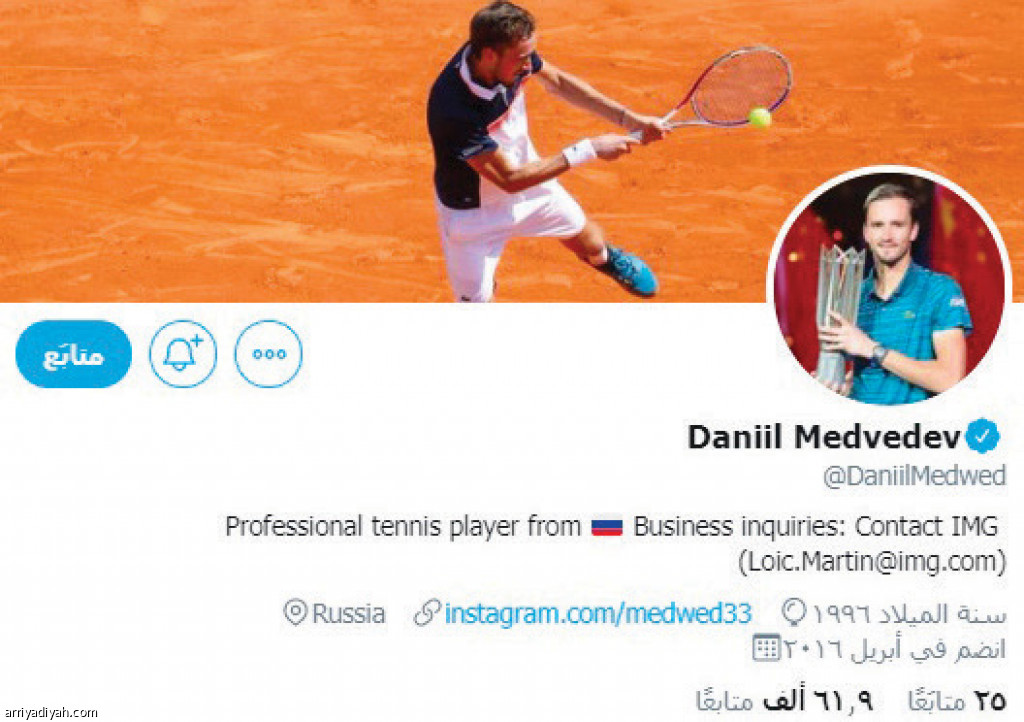The image size is (1024, 722).
Task: Click the Russia location text
Action: tap(348, 614)
